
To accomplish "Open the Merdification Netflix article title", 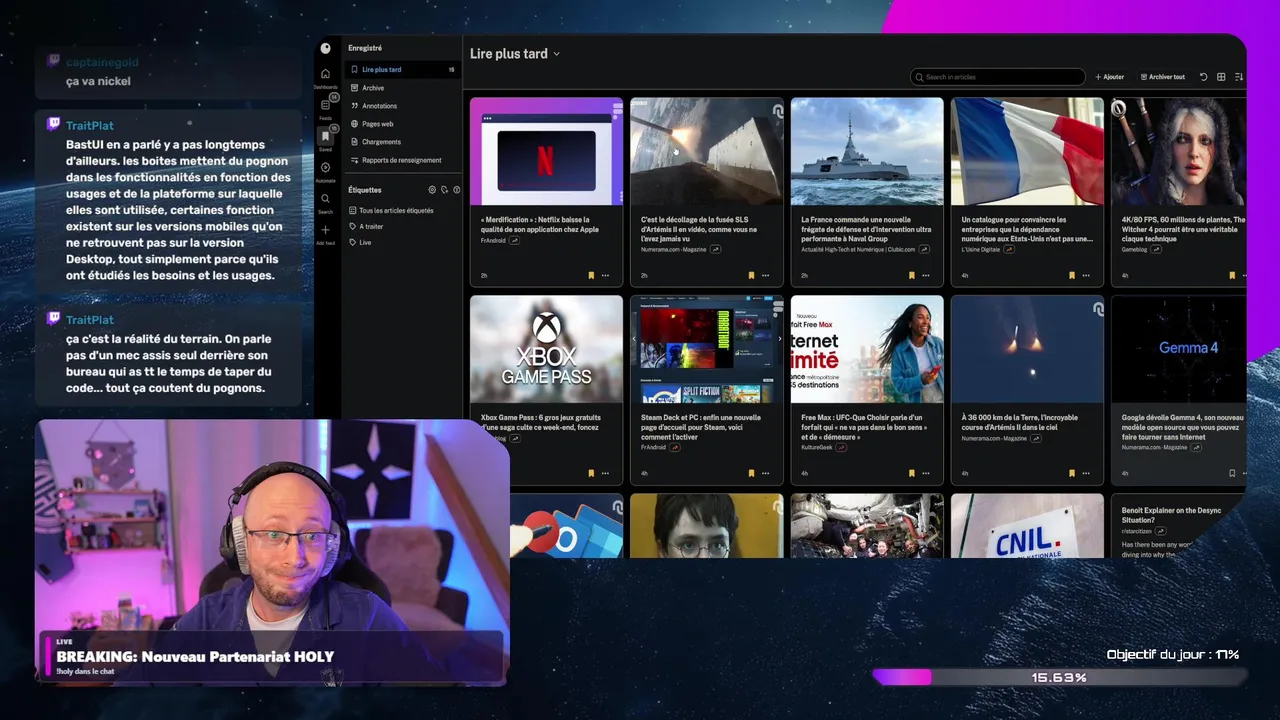I will click(540, 224).
